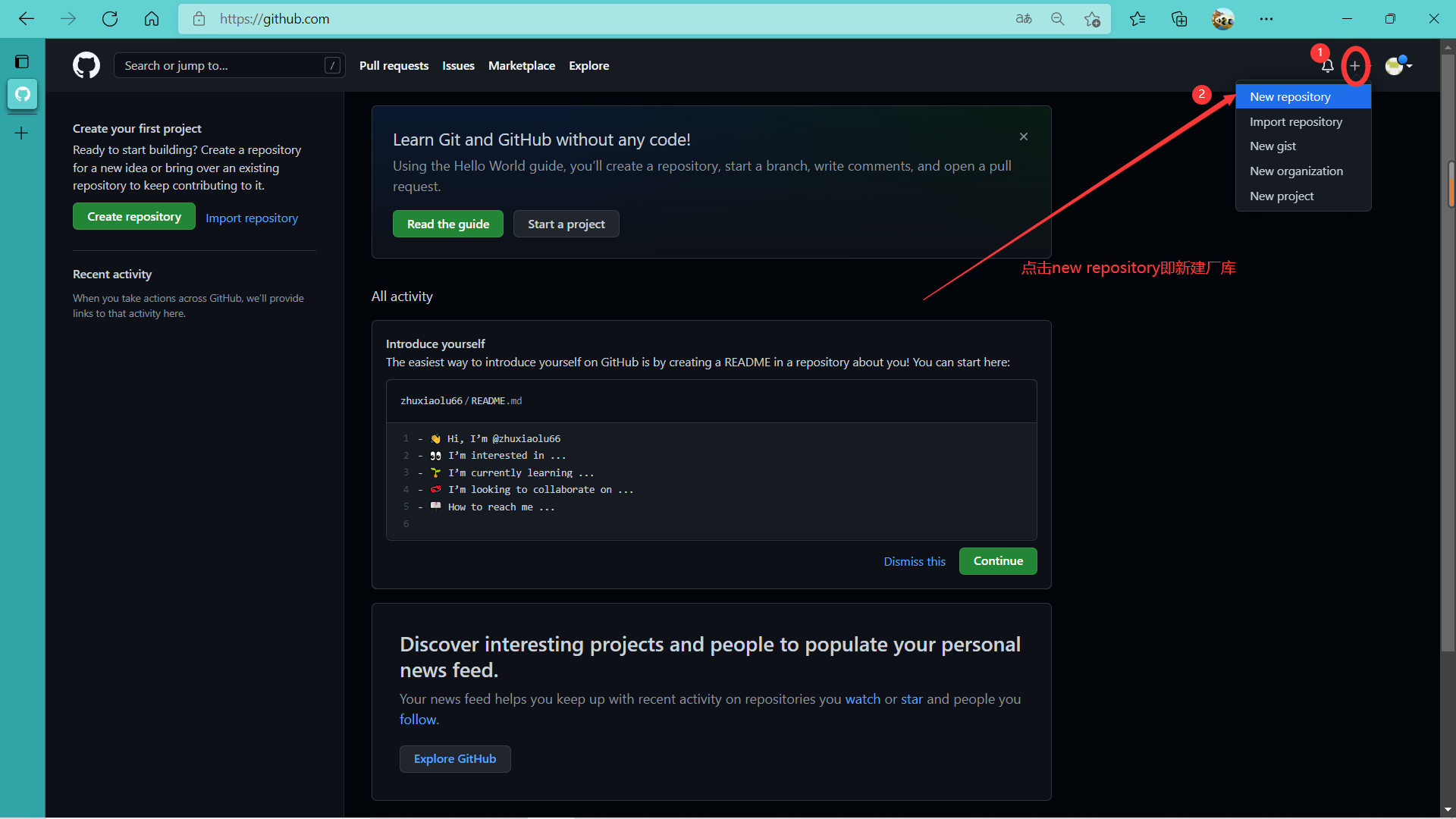Screen dimensions: 1456x819
Task: Open translate icon in address bar
Action: (1024, 19)
